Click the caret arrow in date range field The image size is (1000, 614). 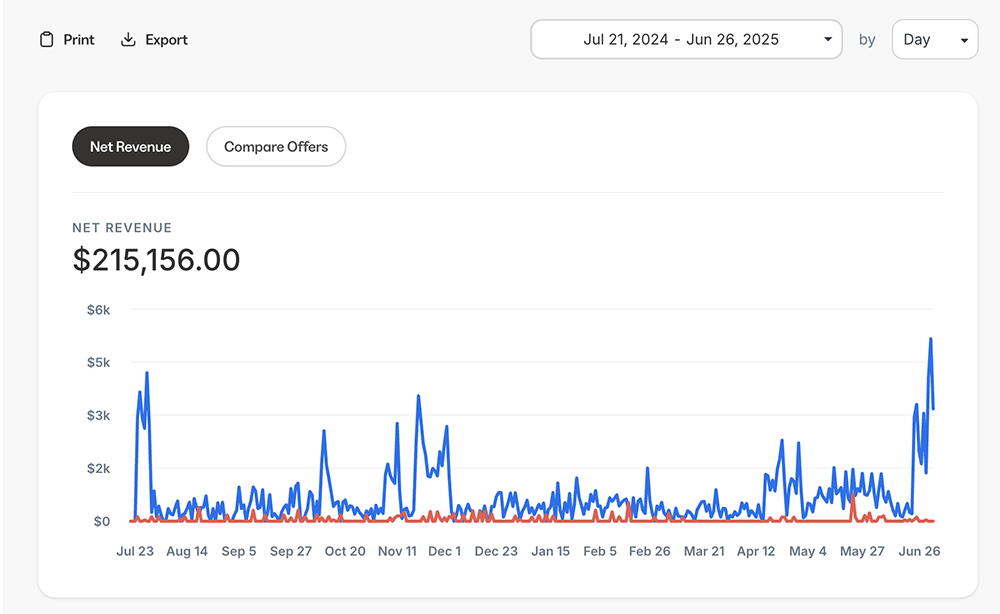[827, 40]
